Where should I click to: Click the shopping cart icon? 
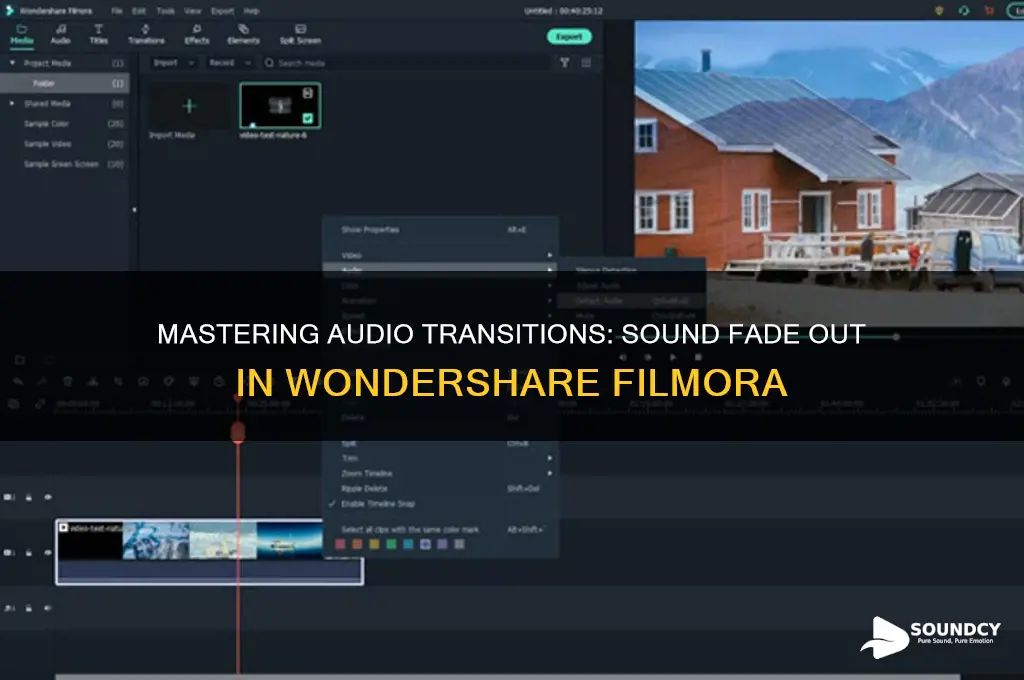[989, 10]
